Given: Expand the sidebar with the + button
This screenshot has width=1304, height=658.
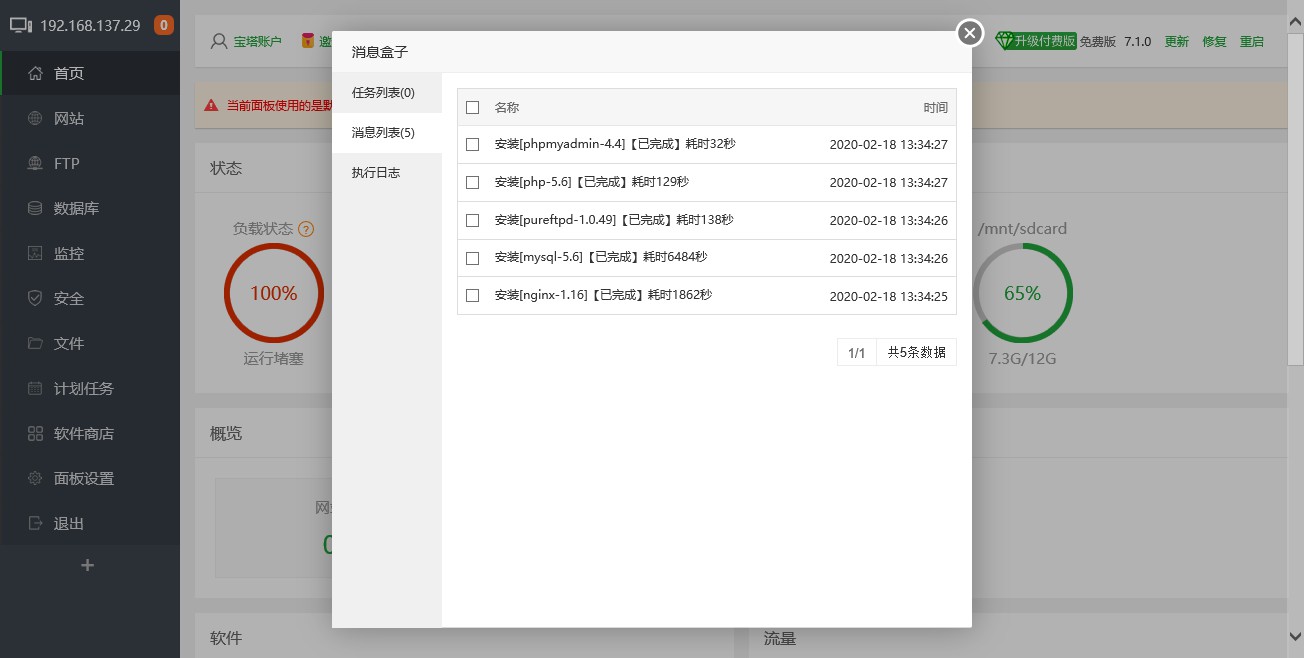Looking at the screenshot, I should pos(88,565).
